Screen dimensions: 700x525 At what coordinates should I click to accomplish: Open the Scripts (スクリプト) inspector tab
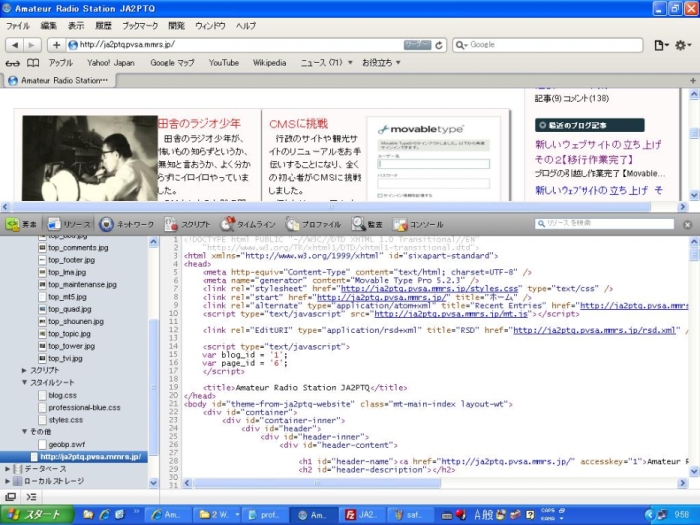click(x=187, y=224)
